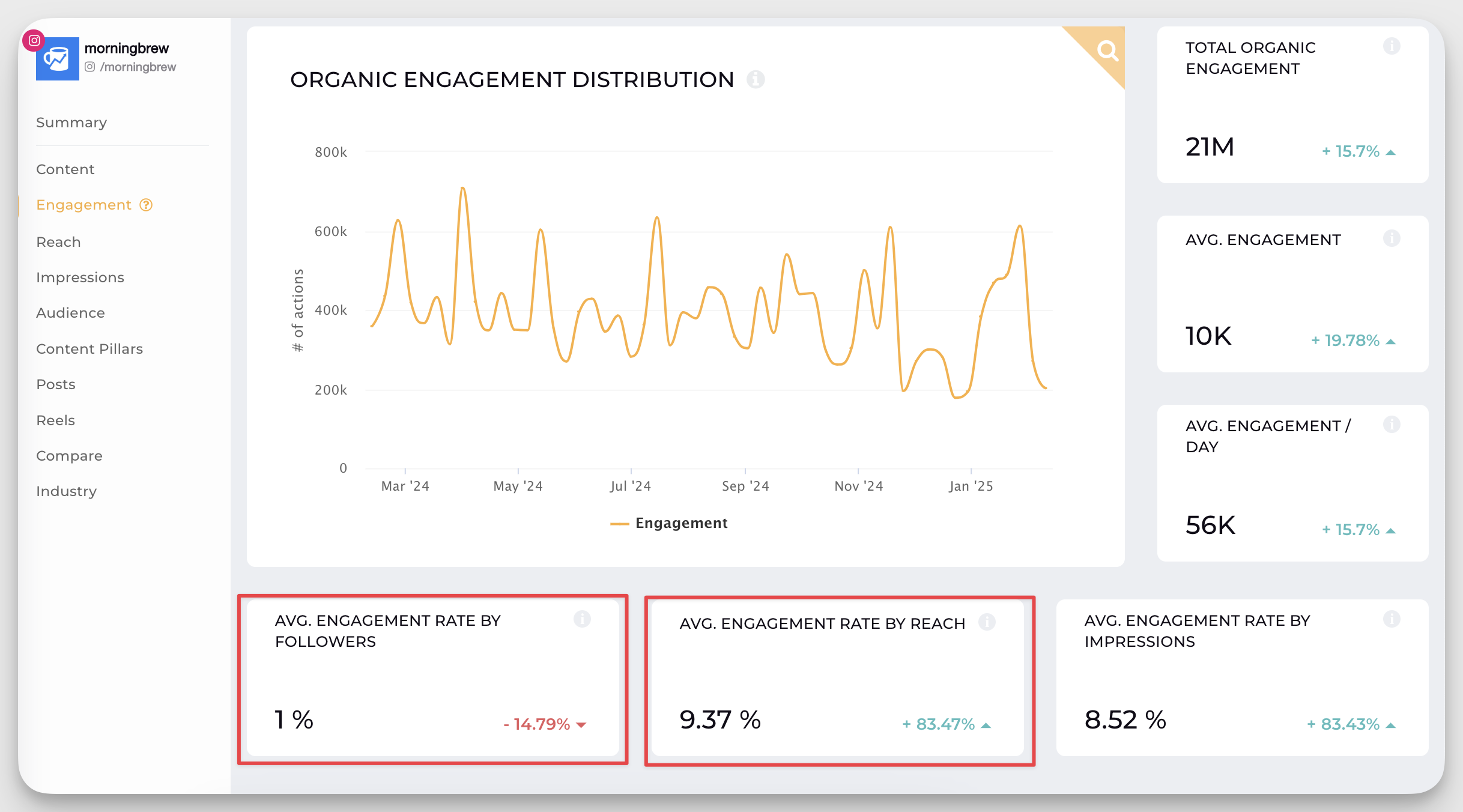Screen dimensions: 1463x812
Task: Click the Jan '25 axis label
Action: point(971,486)
